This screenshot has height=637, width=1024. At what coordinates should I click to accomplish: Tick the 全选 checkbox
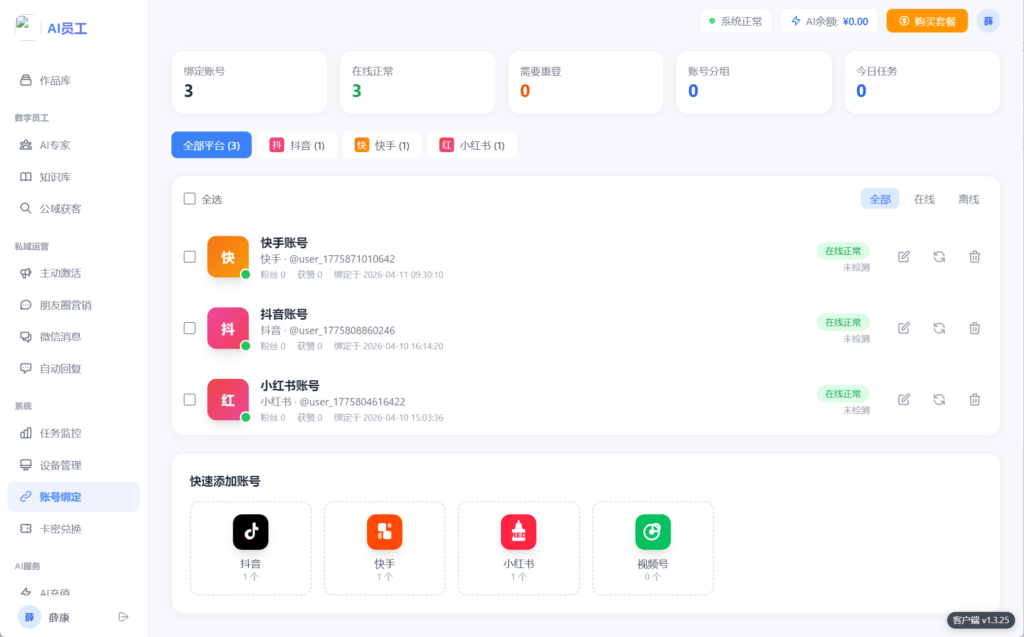(190, 199)
